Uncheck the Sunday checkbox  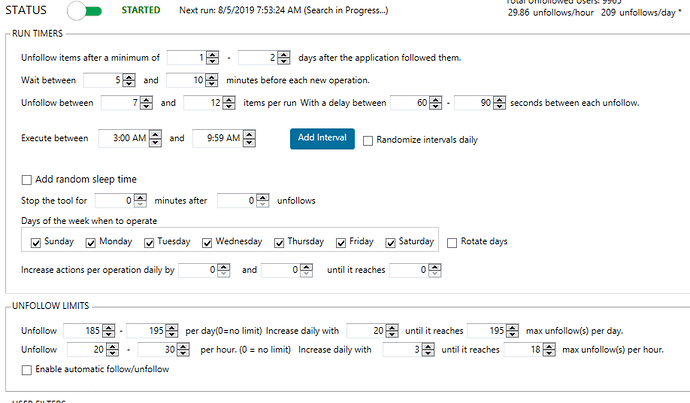(36, 242)
